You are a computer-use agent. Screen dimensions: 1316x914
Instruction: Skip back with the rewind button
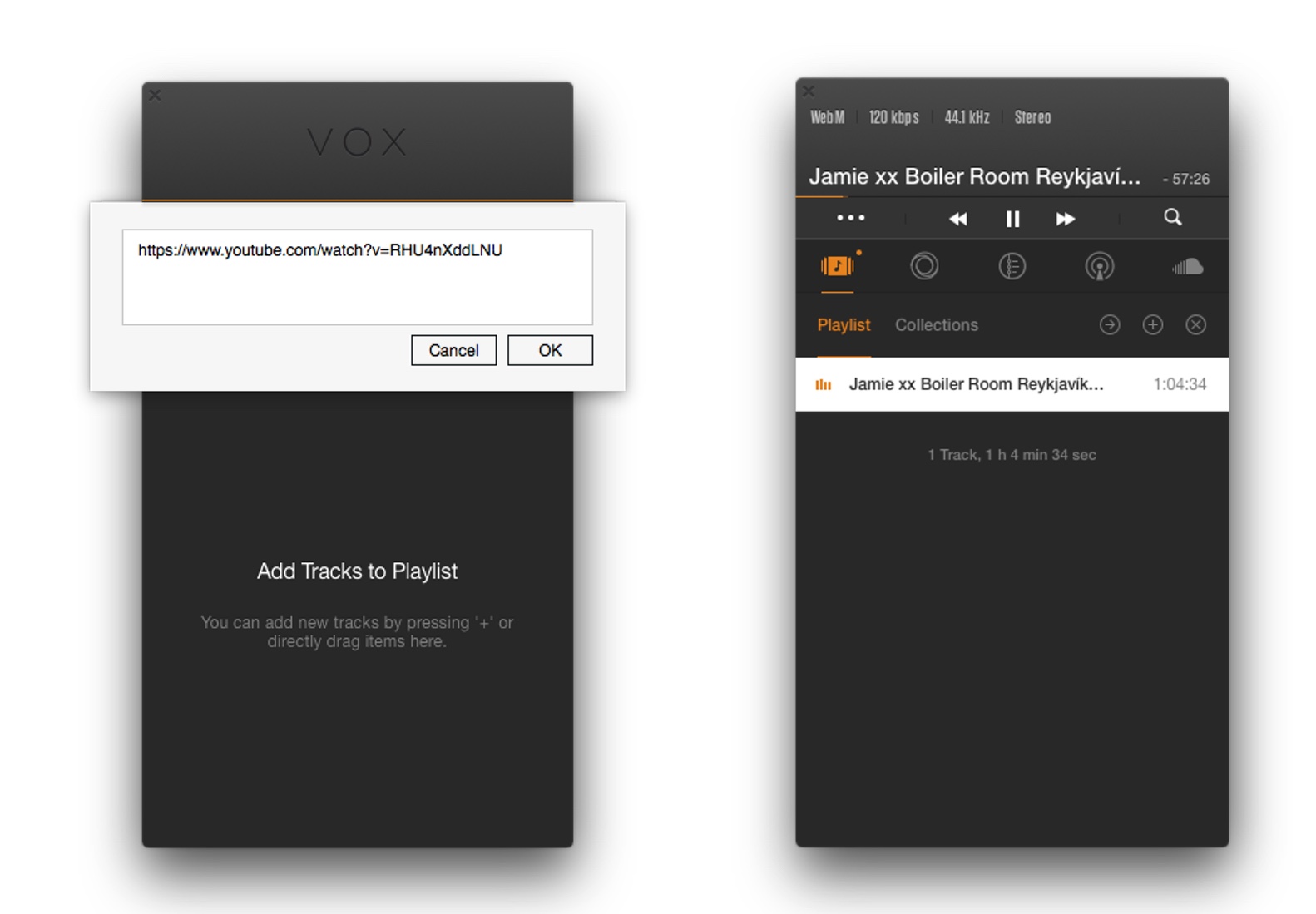point(958,219)
